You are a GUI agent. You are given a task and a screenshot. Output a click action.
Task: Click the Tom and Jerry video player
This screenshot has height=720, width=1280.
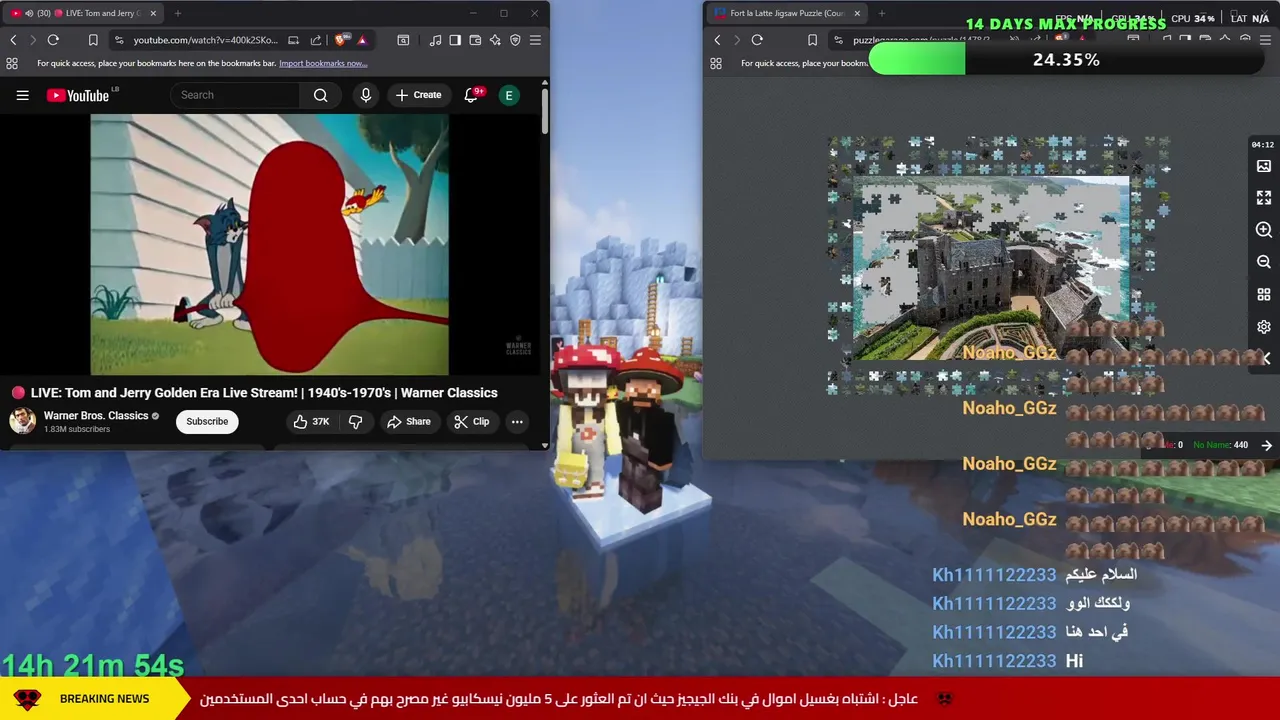pos(270,244)
